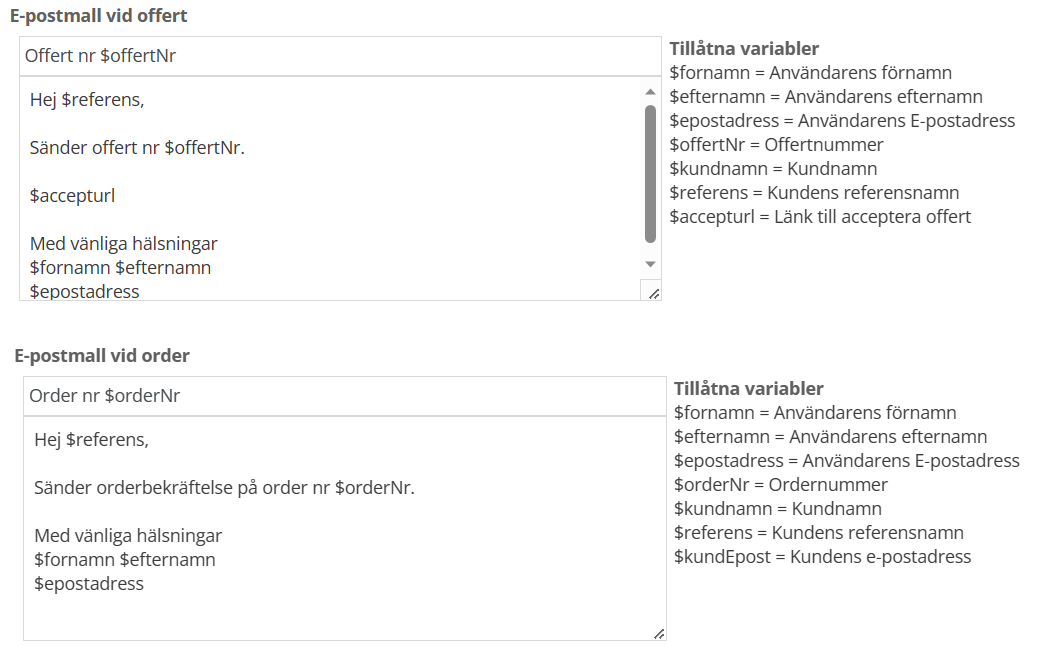
Task: Click the scrollbar thumb in the offer email body
Action: (x=650, y=174)
